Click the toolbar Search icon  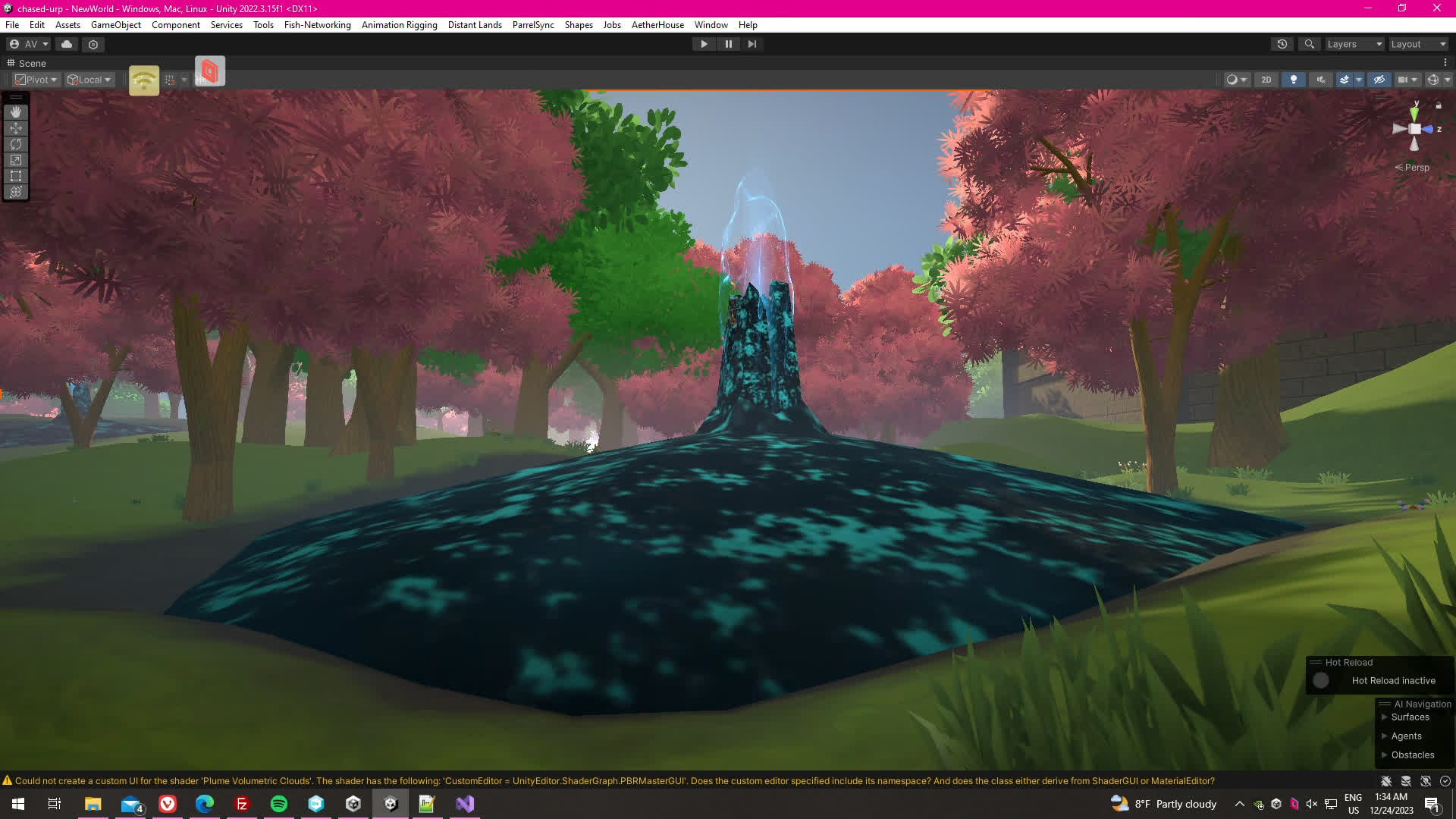pyautogui.click(x=1309, y=44)
